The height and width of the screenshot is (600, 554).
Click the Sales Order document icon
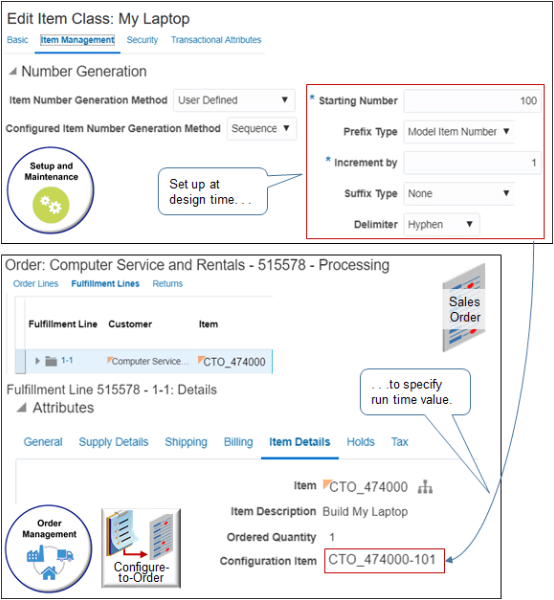464,308
